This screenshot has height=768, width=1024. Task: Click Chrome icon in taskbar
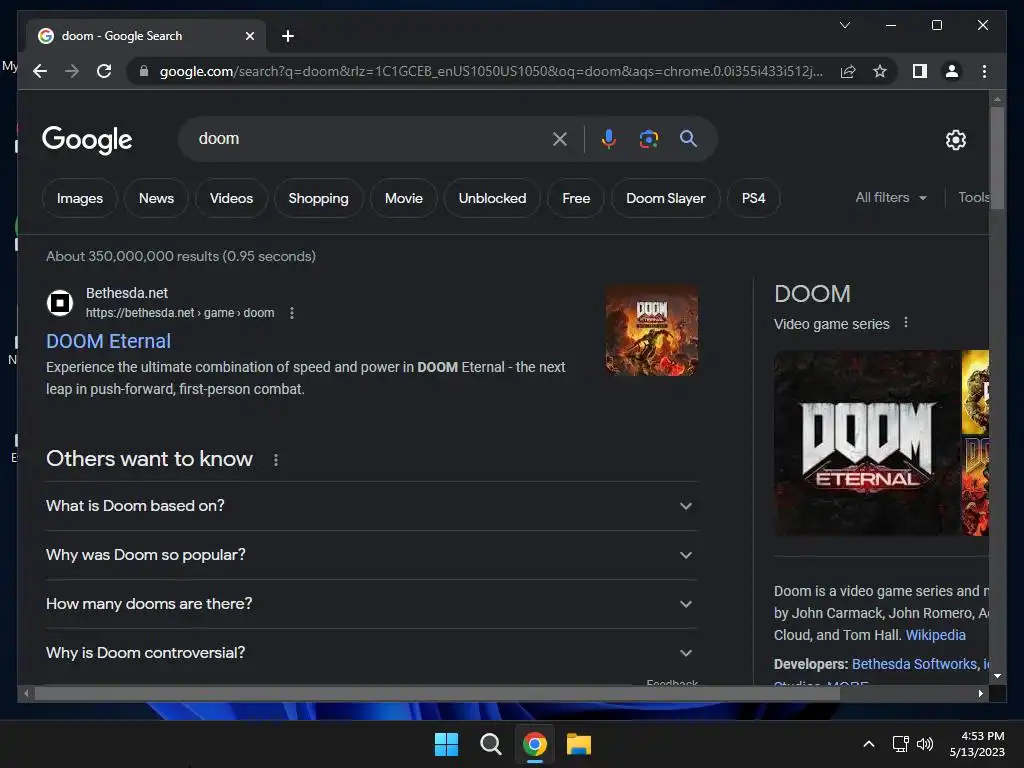(535, 744)
